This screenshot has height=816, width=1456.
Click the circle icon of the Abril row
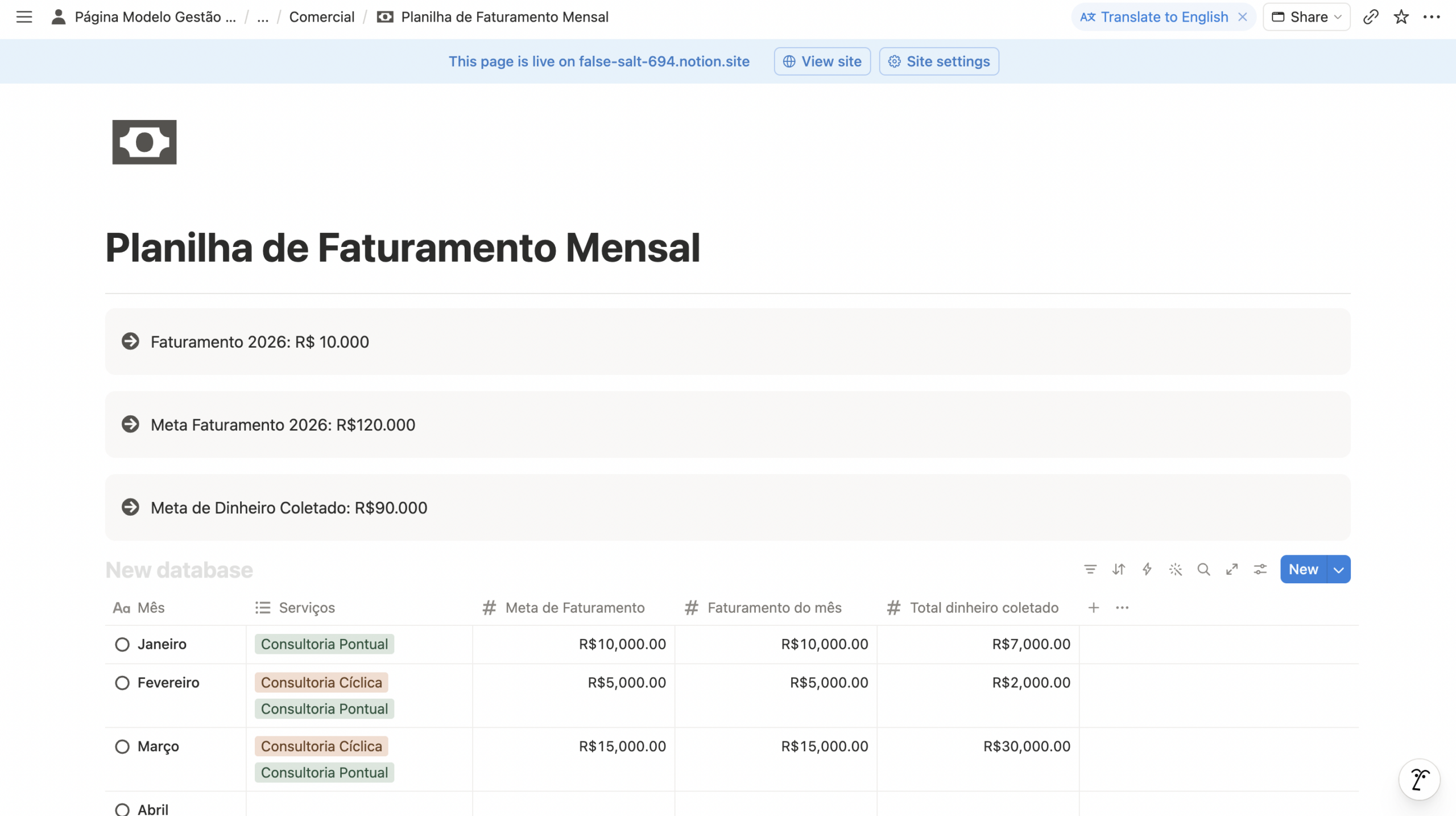click(122, 809)
